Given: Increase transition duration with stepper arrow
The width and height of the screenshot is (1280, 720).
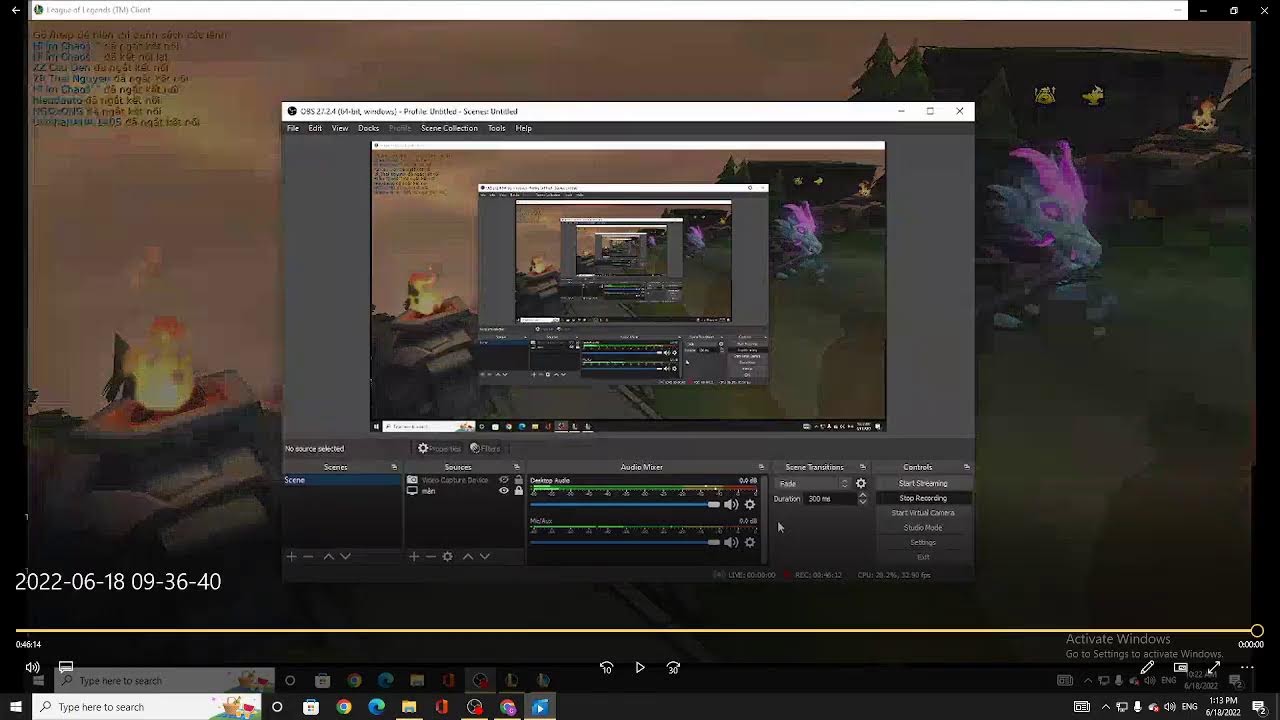Looking at the screenshot, I should [863, 495].
